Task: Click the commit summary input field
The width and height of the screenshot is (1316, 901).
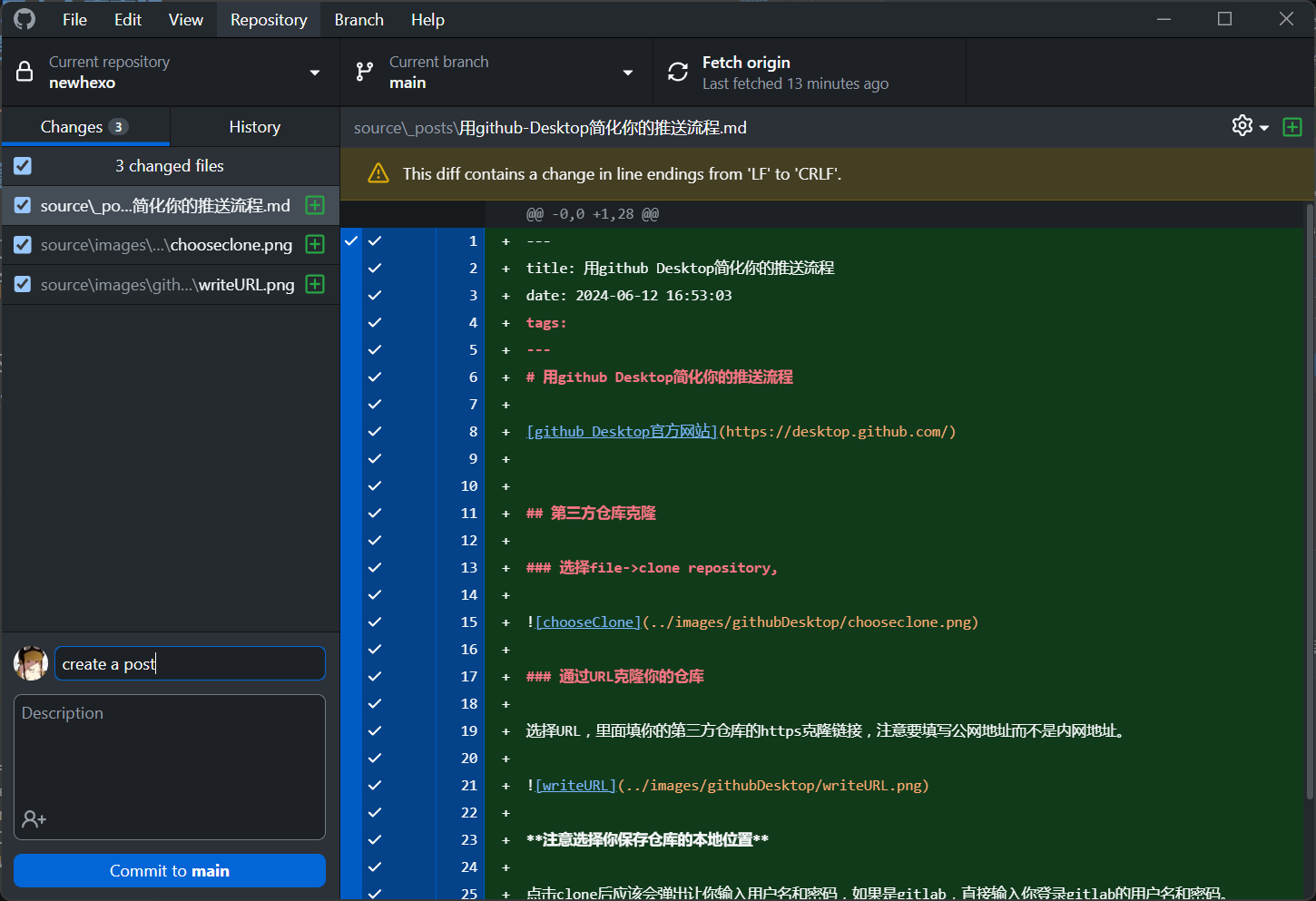Action: coord(190,663)
